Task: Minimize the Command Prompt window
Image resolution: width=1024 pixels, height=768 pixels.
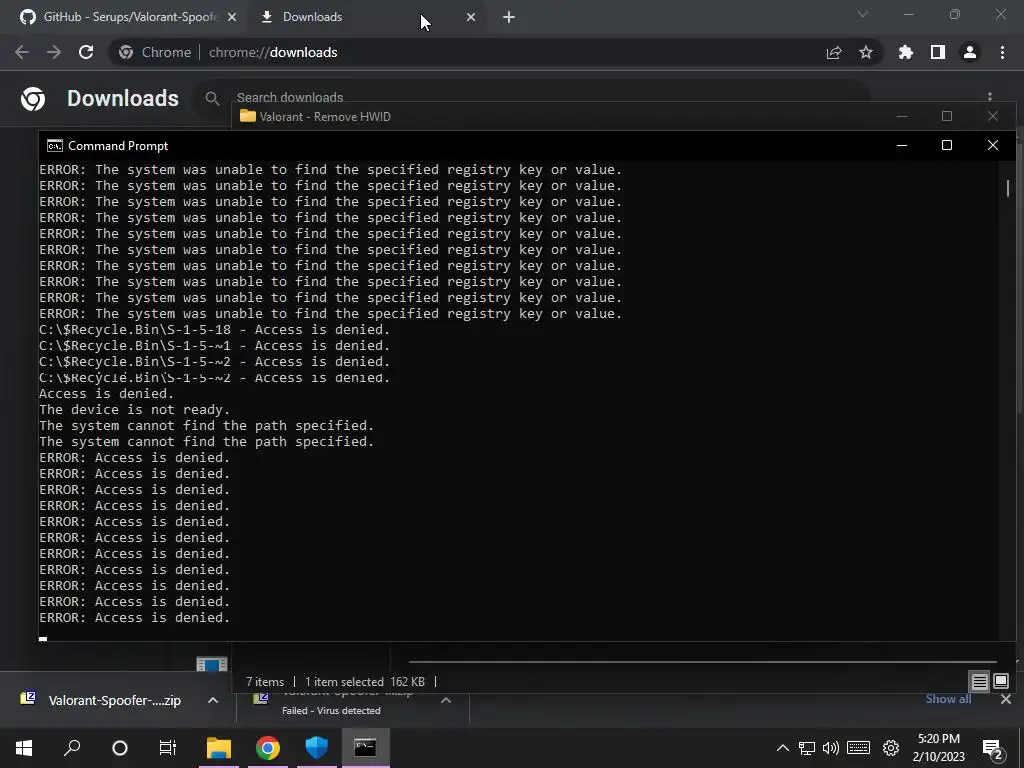Action: [902, 145]
